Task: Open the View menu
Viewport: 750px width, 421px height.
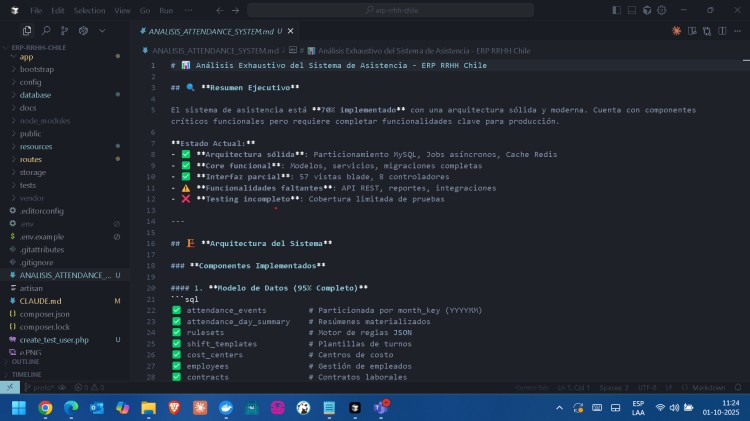Action: 122,10
